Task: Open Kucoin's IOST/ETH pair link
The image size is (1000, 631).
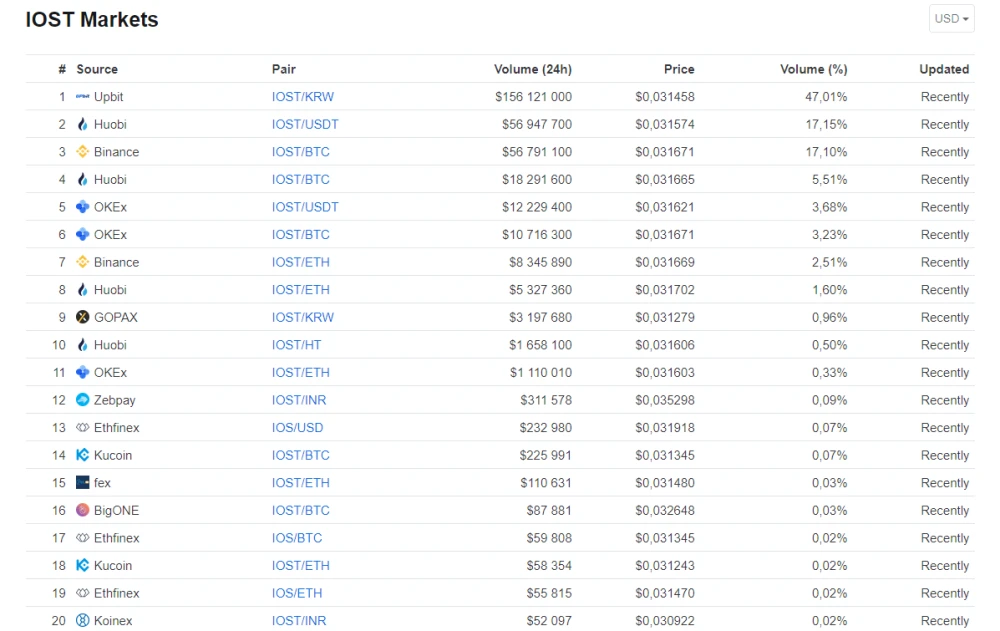Action: coord(300,565)
